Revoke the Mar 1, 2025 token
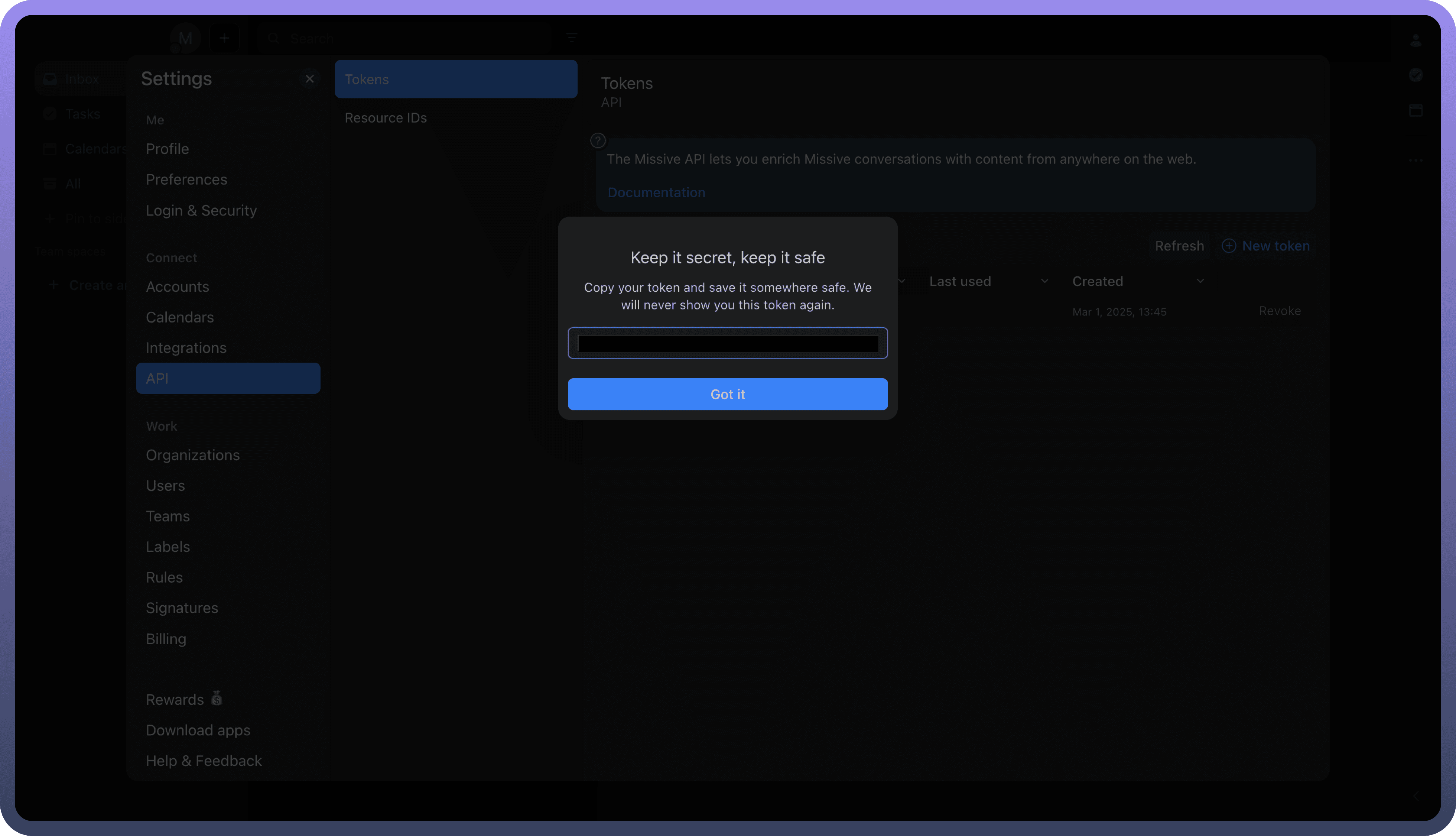 click(x=1279, y=311)
